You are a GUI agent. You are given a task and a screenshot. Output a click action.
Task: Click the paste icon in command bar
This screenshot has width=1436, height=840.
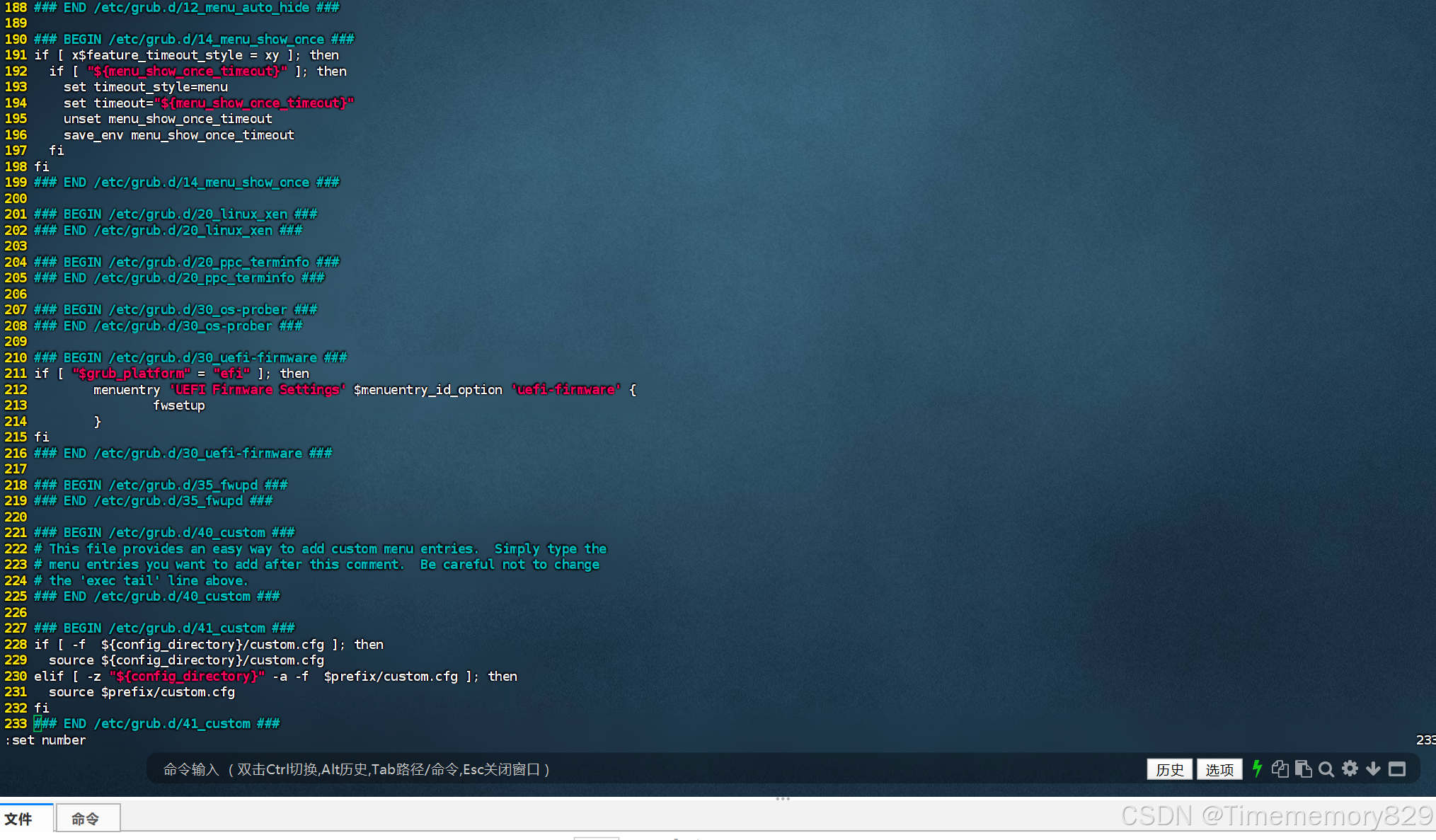coord(1303,769)
